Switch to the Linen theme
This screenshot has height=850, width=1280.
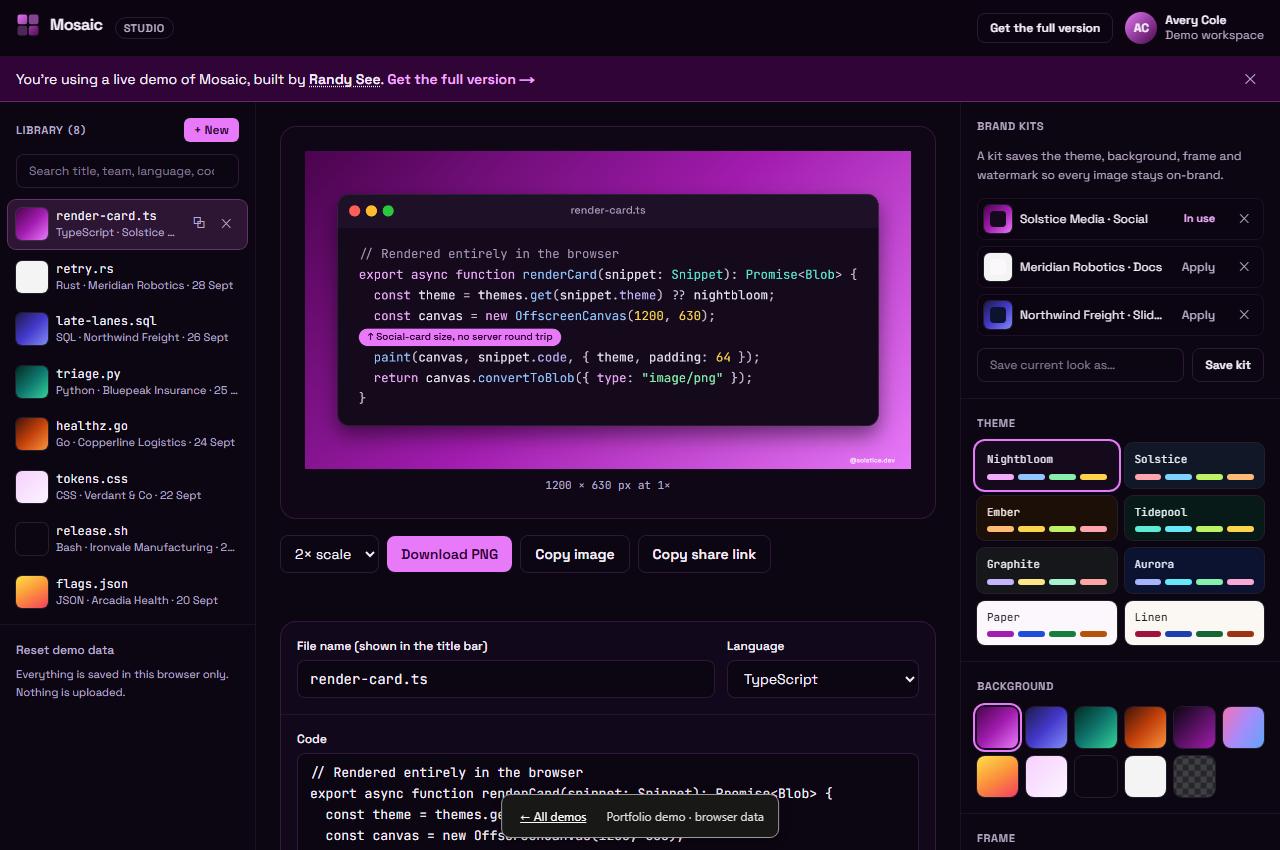(x=1194, y=623)
